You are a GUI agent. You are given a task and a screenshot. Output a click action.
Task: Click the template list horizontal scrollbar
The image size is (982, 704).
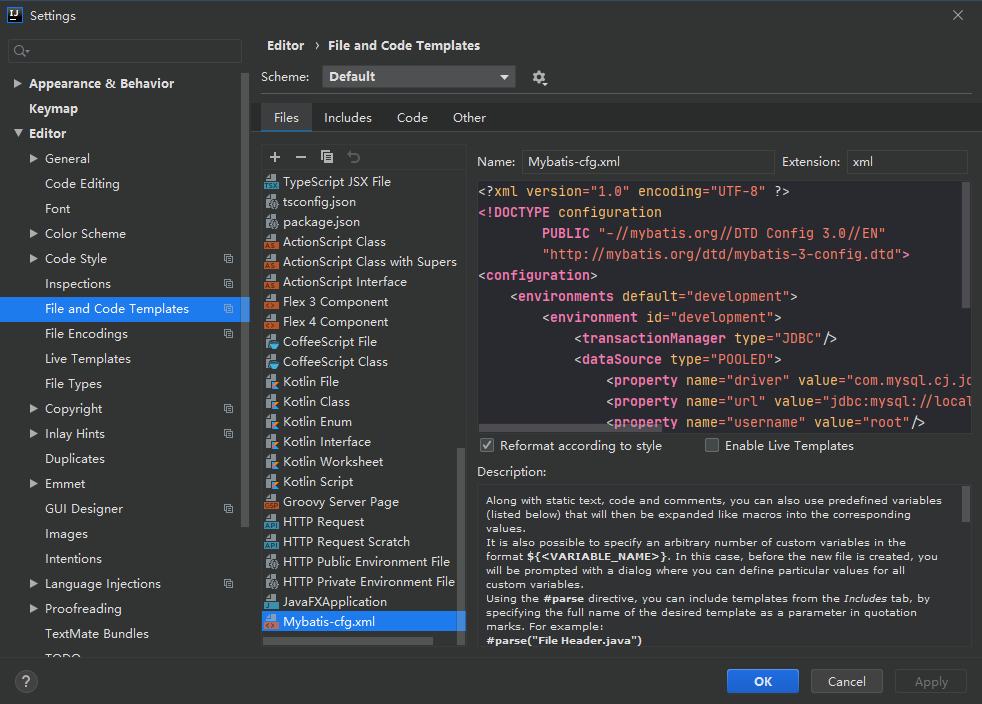(x=348, y=641)
